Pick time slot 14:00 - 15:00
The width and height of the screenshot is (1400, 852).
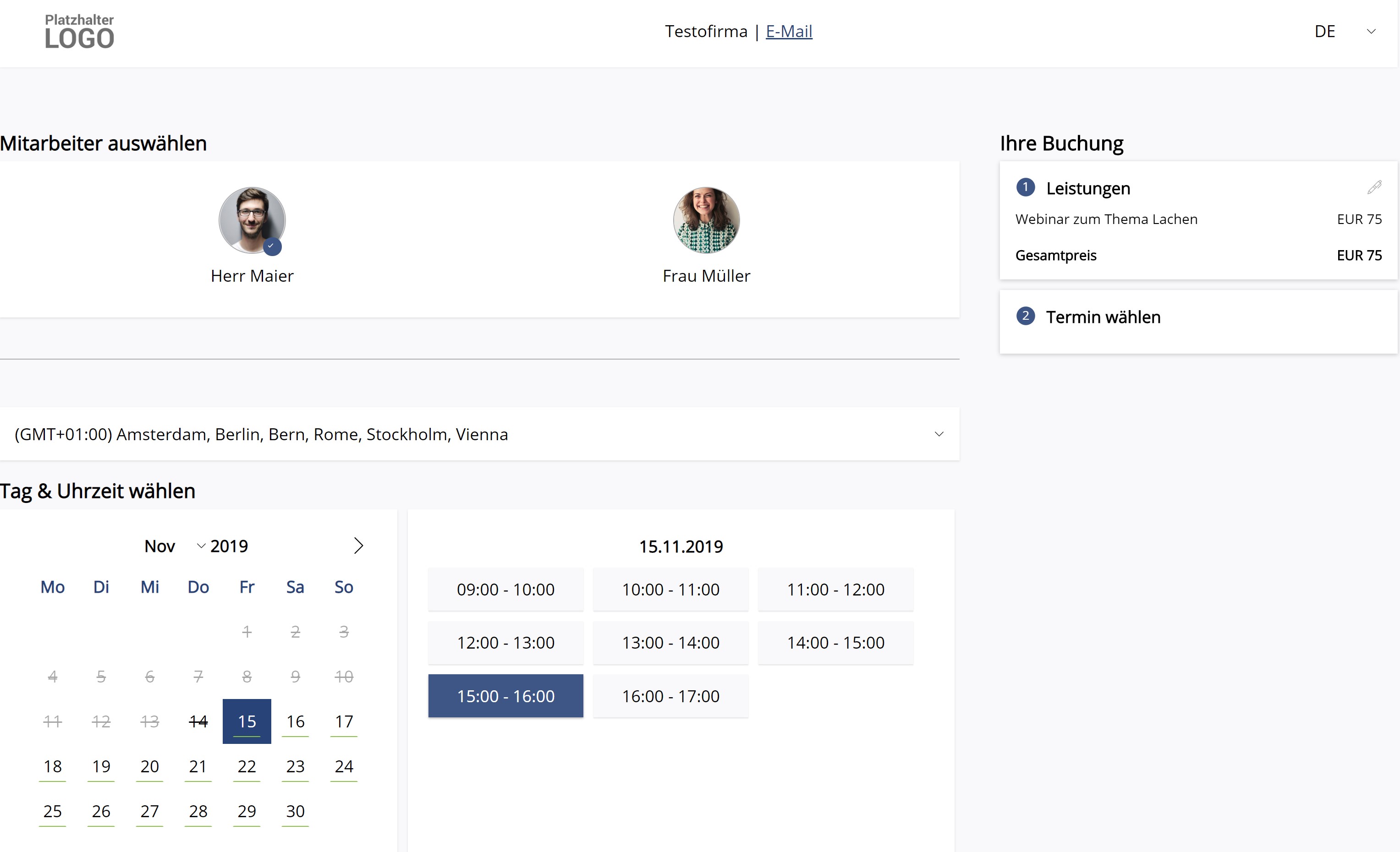coord(835,643)
